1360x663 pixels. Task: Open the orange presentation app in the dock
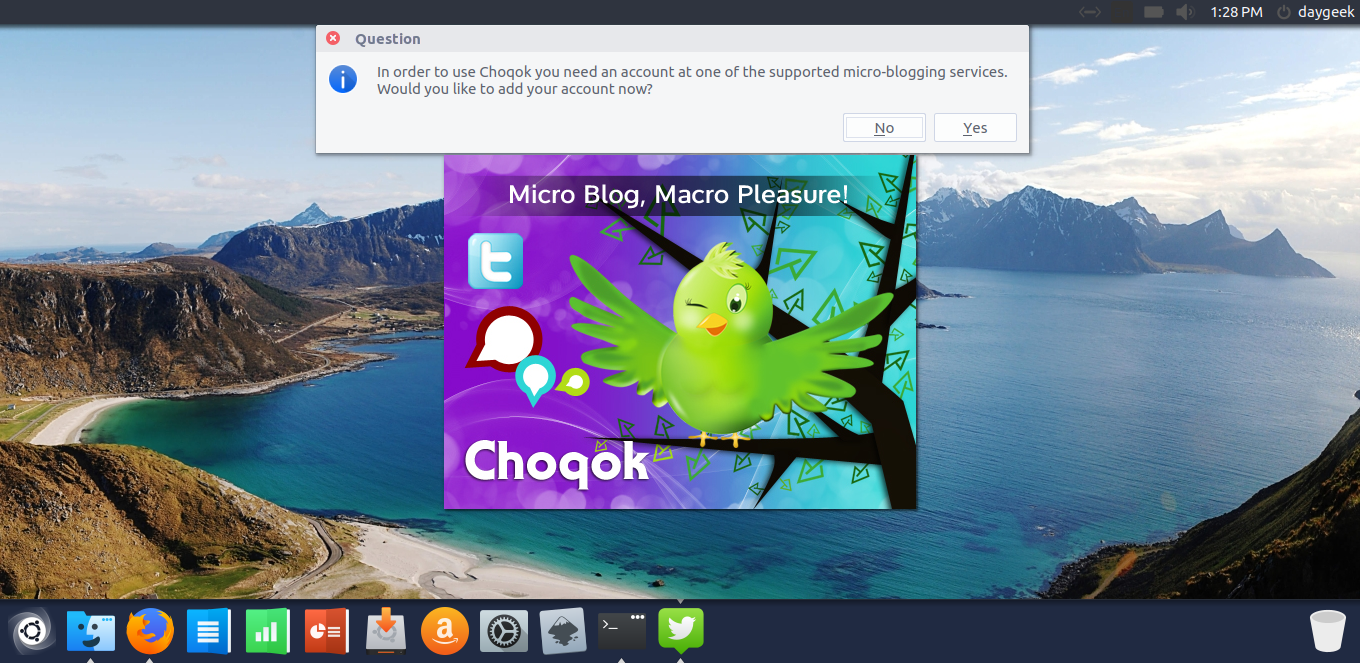(x=326, y=631)
